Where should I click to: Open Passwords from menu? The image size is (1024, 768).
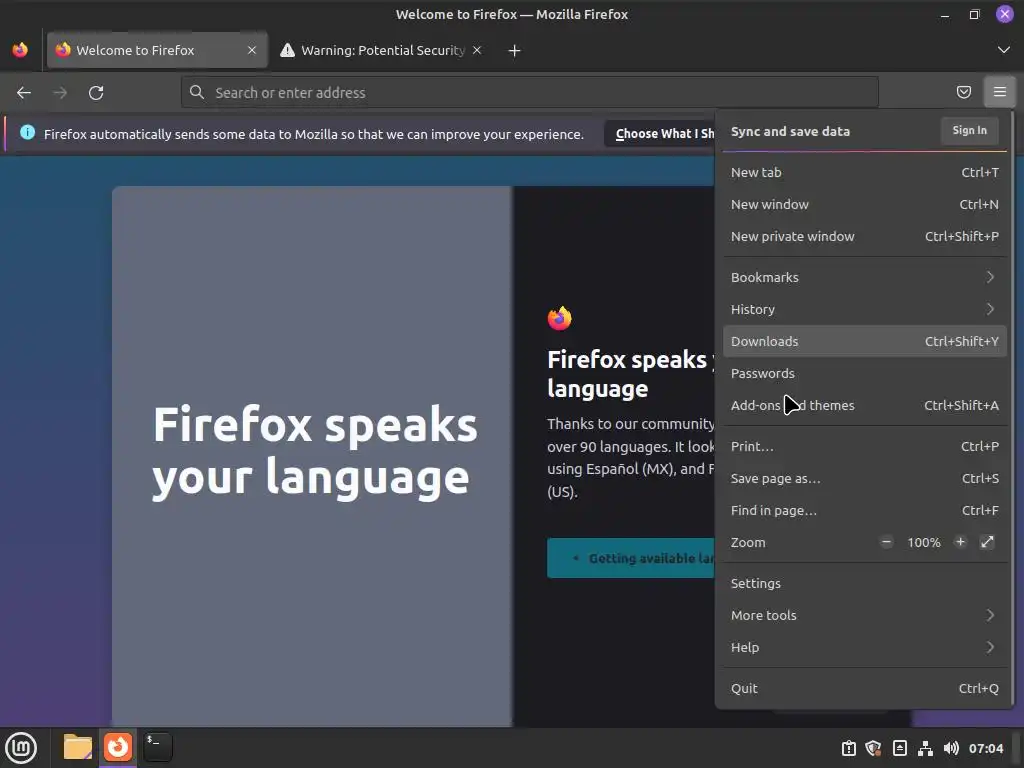(x=865, y=374)
